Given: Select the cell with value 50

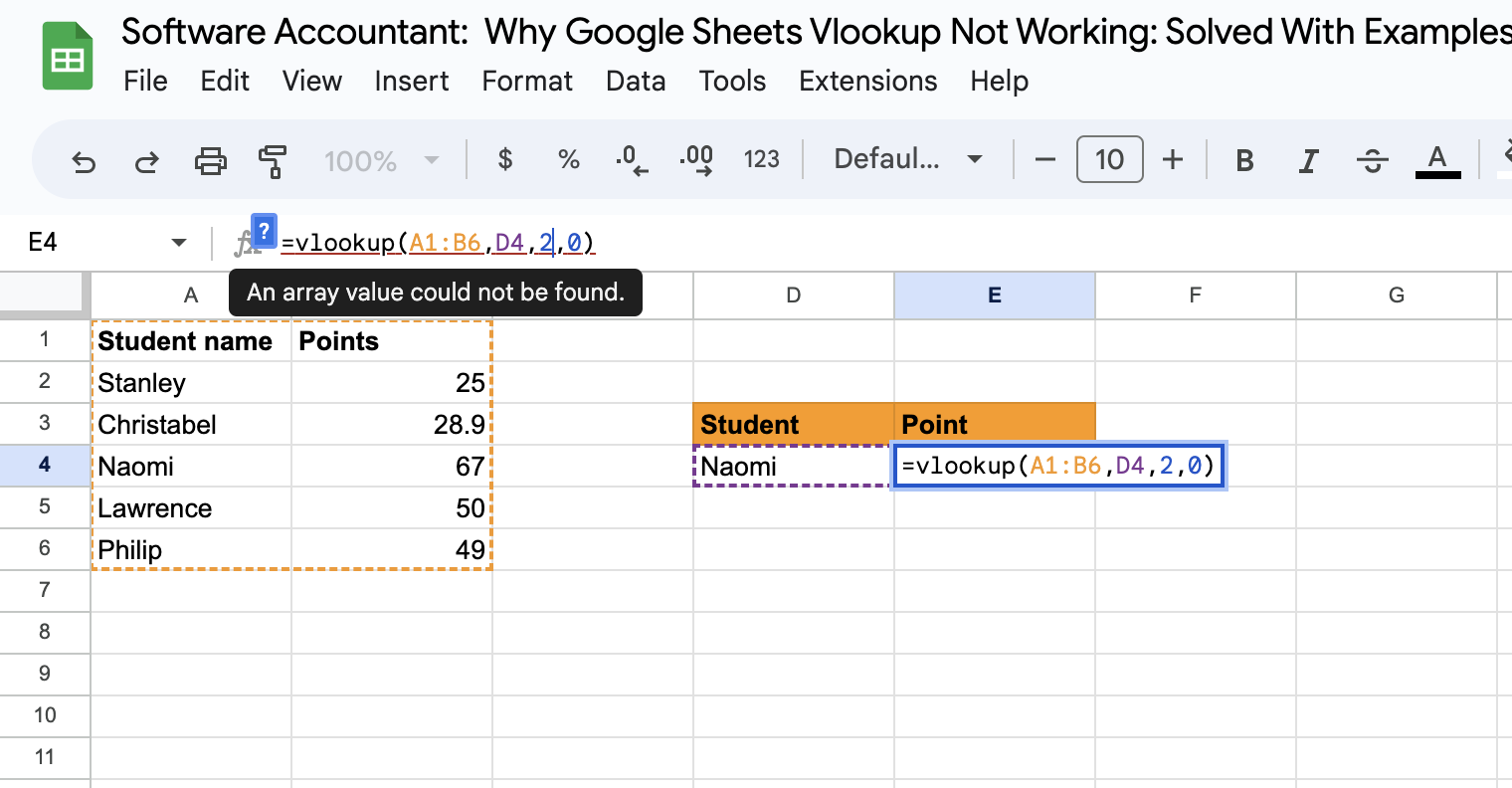Looking at the screenshot, I should pyautogui.click(x=392, y=507).
